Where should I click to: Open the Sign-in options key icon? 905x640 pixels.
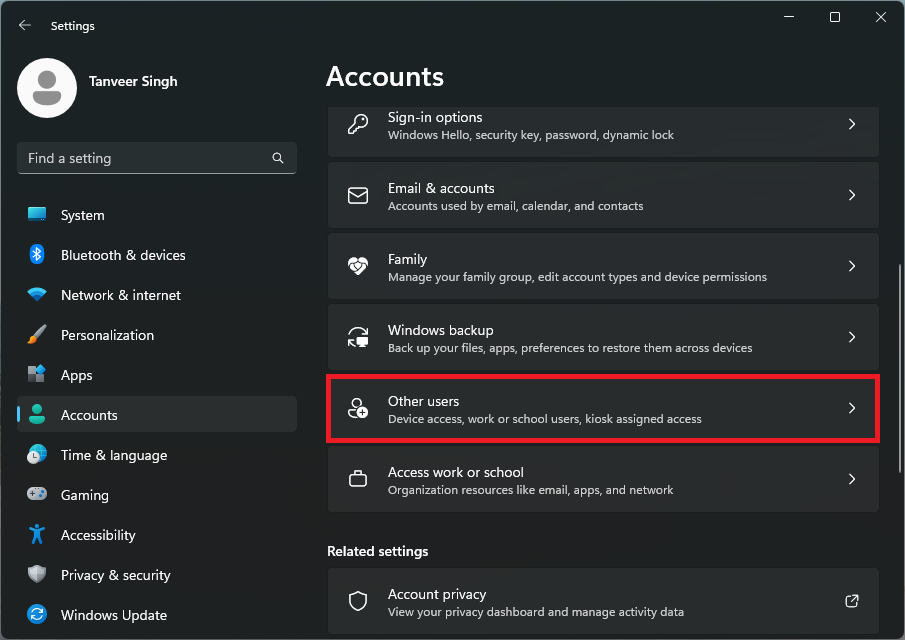pos(358,125)
